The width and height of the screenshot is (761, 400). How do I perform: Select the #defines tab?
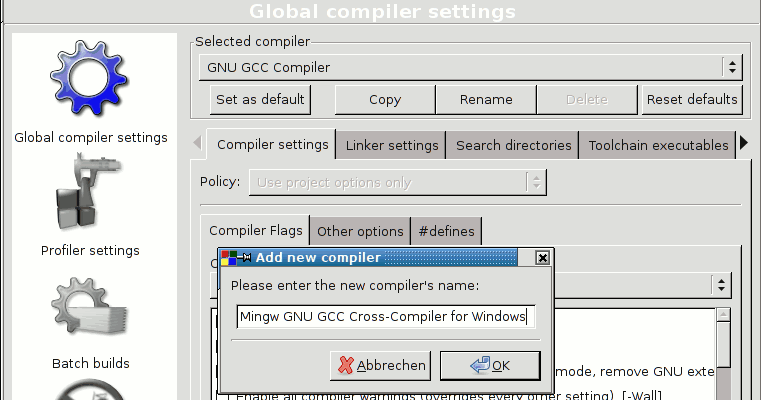[447, 232]
